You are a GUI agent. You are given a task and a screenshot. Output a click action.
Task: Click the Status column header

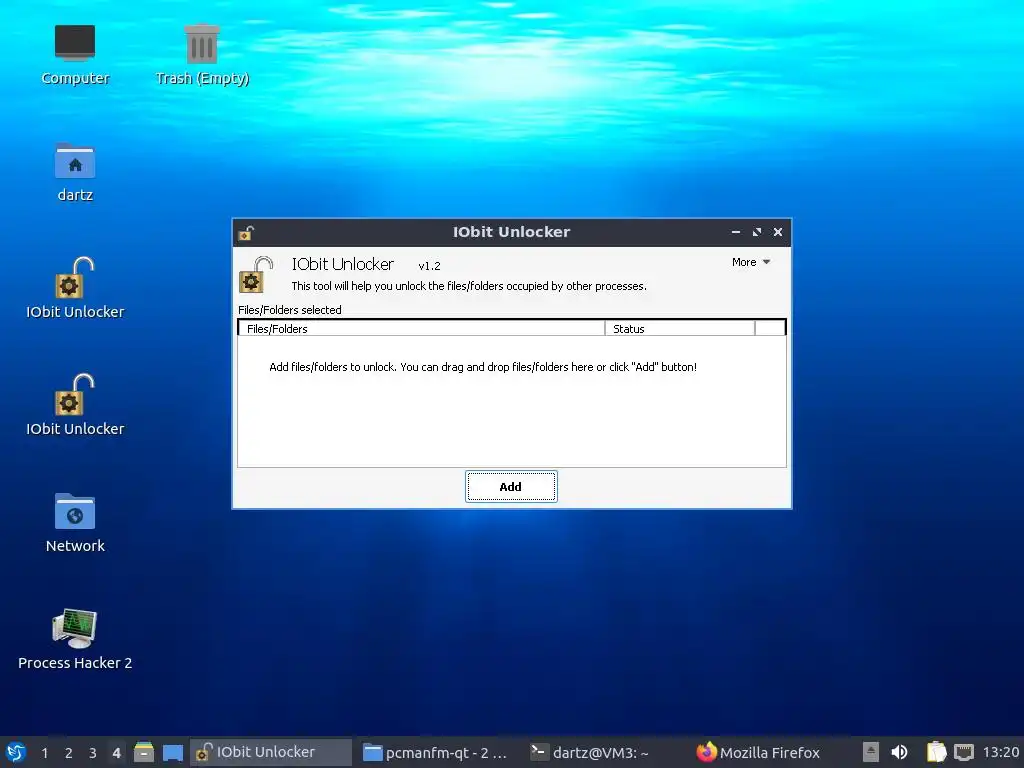point(680,328)
